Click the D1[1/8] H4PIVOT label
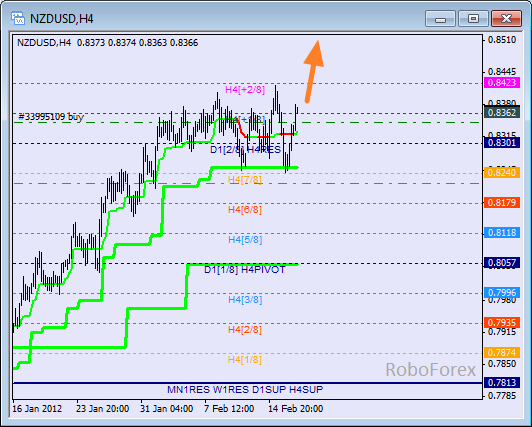 [x=245, y=270]
